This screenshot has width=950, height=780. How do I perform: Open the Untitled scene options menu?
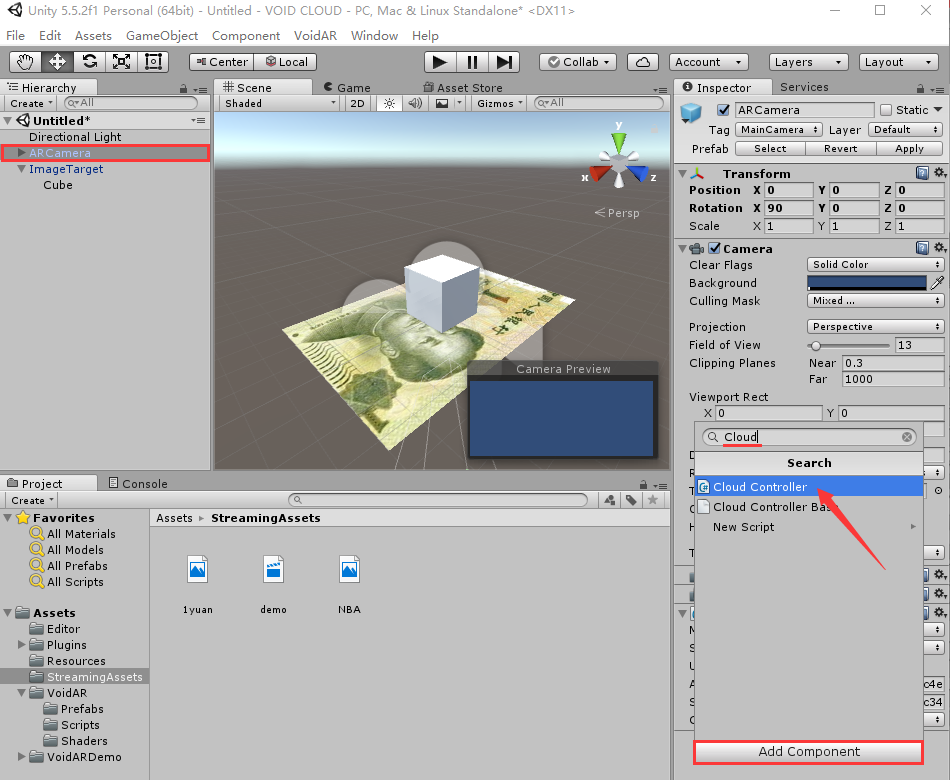point(198,121)
